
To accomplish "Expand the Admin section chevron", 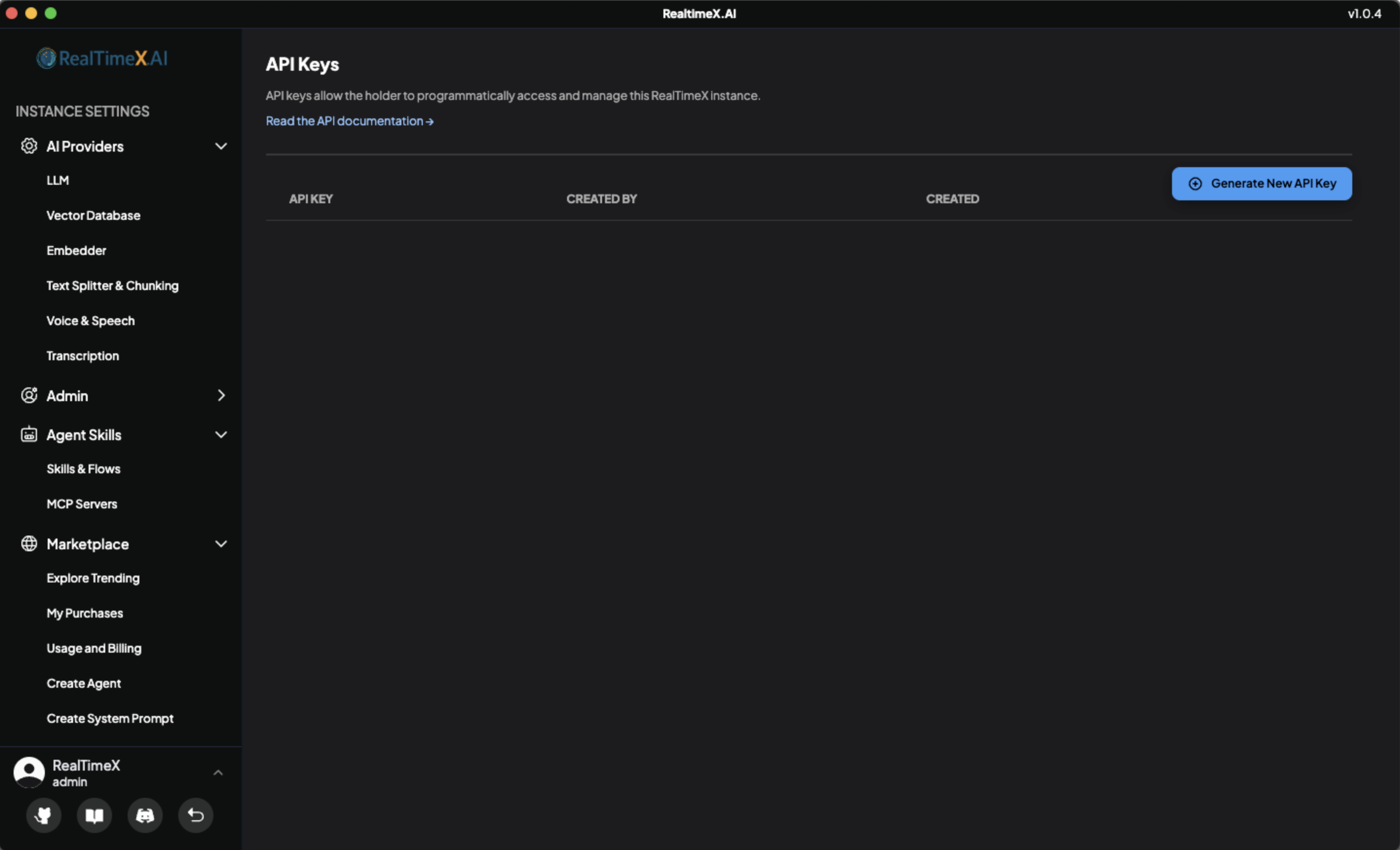I will click(221, 396).
